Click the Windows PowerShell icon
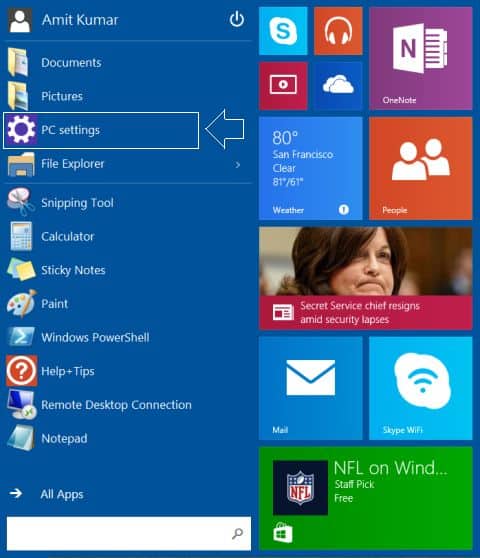The height and width of the screenshot is (558, 480). pyautogui.click(x=21, y=337)
